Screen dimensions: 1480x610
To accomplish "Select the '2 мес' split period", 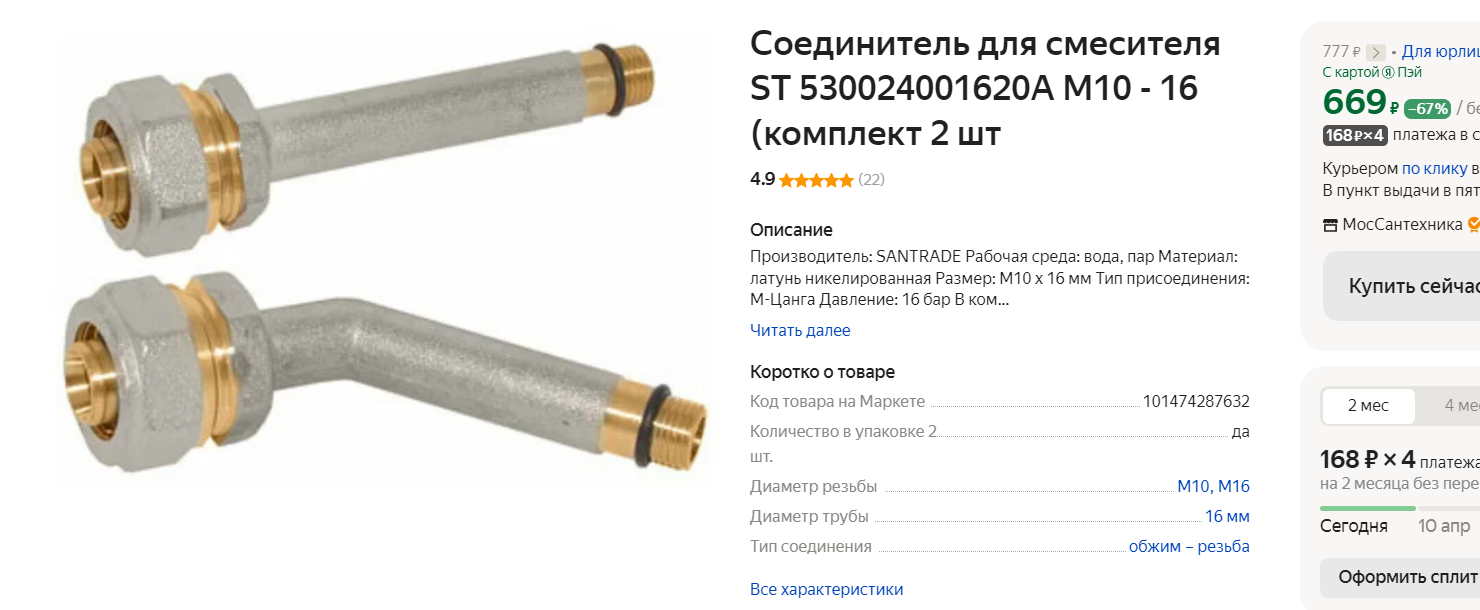I will 1368,406.
